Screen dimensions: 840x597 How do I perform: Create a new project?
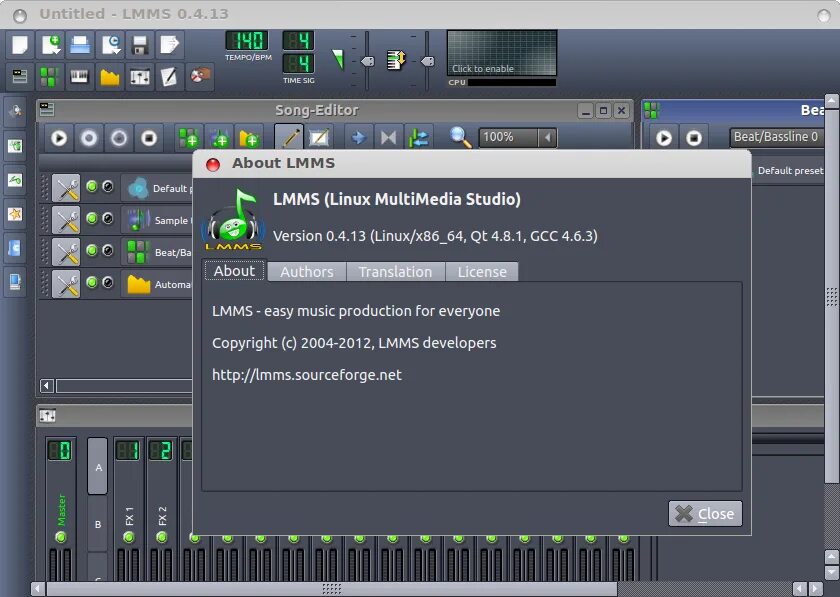(18, 44)
